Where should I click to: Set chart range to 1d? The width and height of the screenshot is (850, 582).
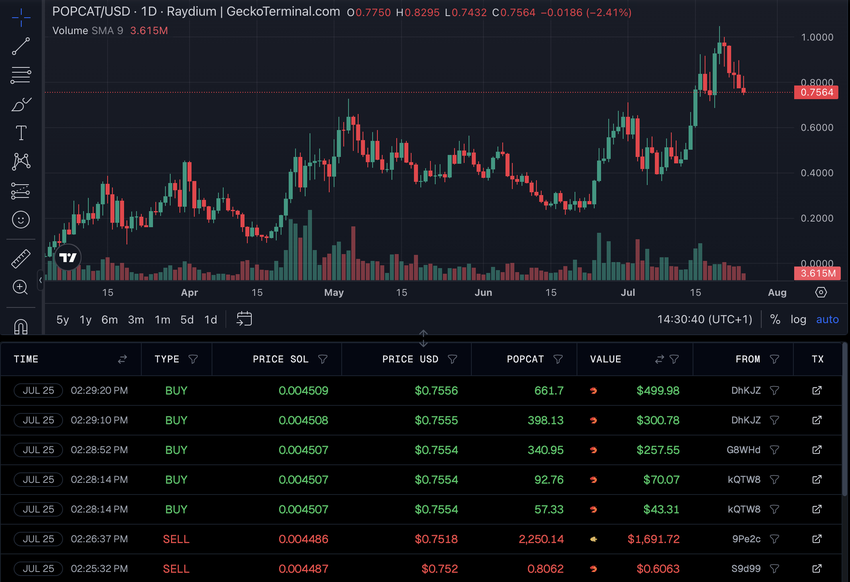click(x=211, y=320)
